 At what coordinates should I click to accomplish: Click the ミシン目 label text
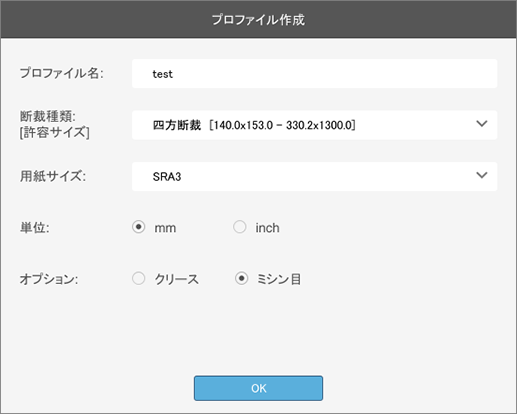point(279,279)
